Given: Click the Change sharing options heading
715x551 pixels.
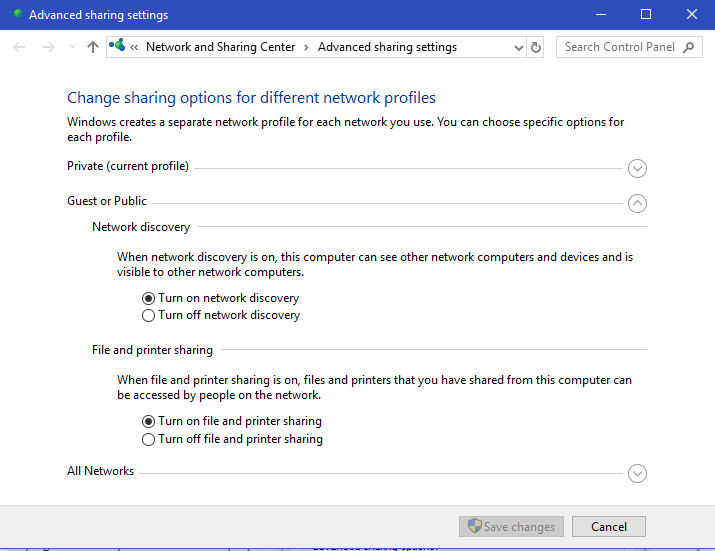Looking at the screenshot, I should coord(251,98).
